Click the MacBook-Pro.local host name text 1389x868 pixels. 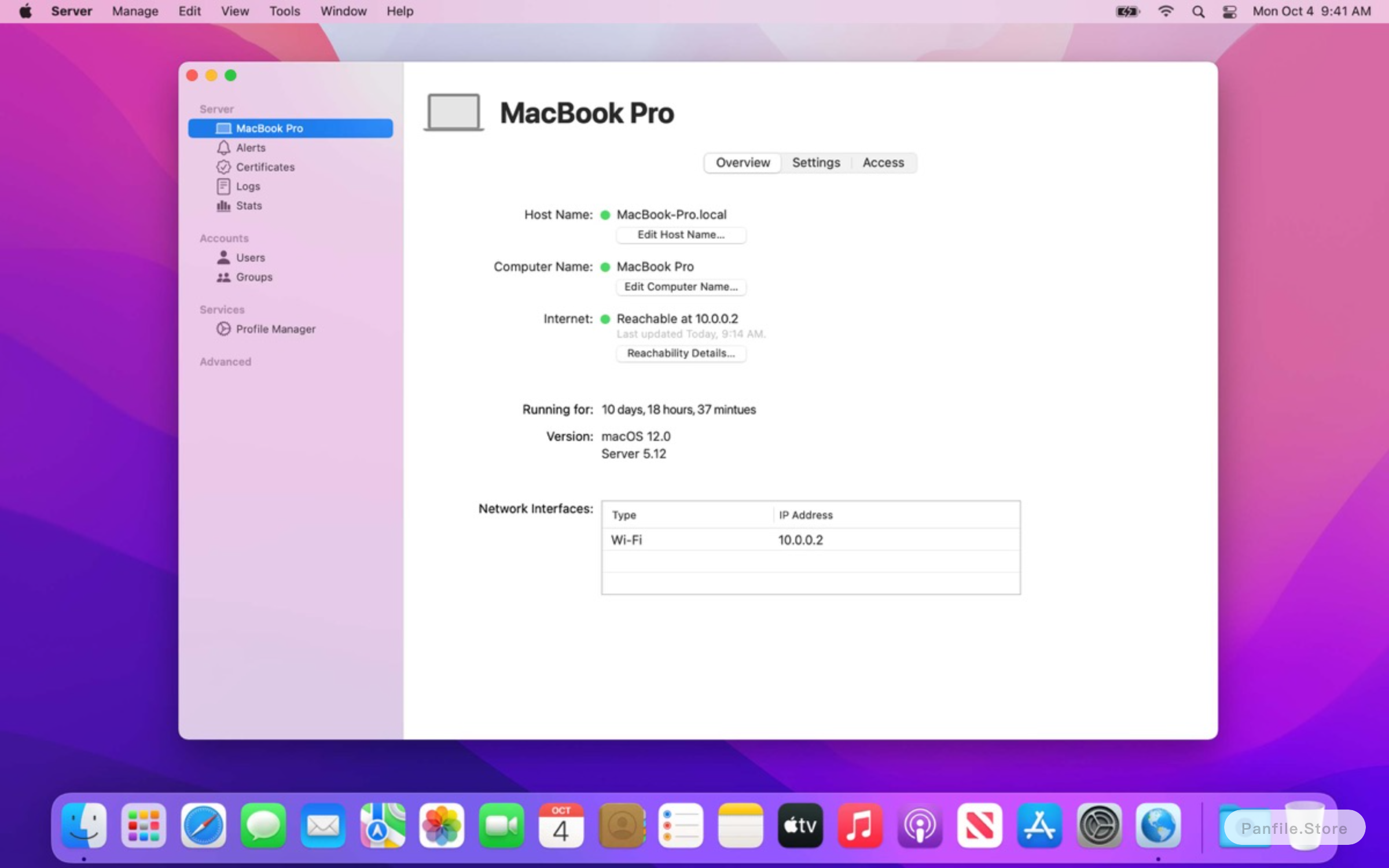tap(671, 215)
